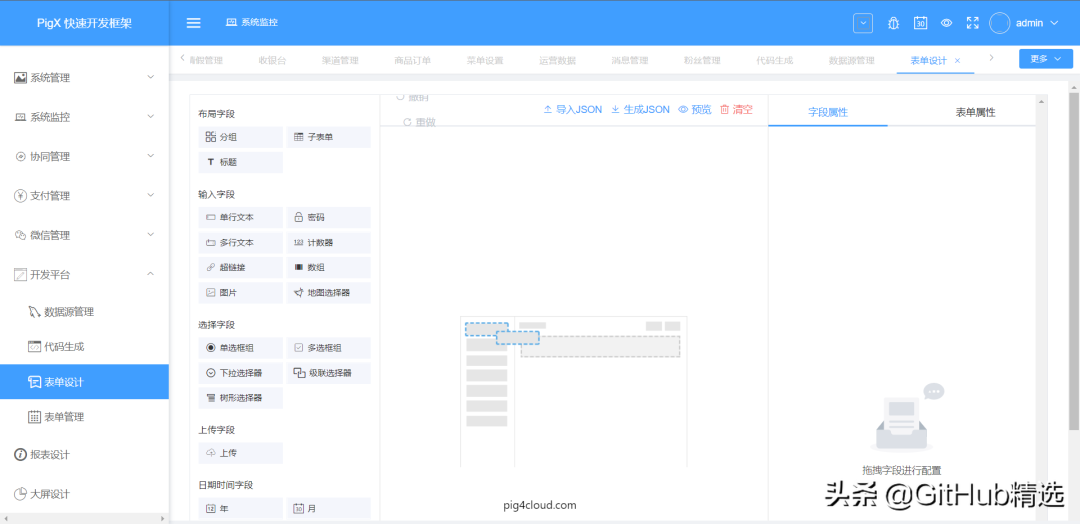Switch to the 字段属性 tab
The image size is (1080, 524).
pyautogui.click(x=828, y=112)
